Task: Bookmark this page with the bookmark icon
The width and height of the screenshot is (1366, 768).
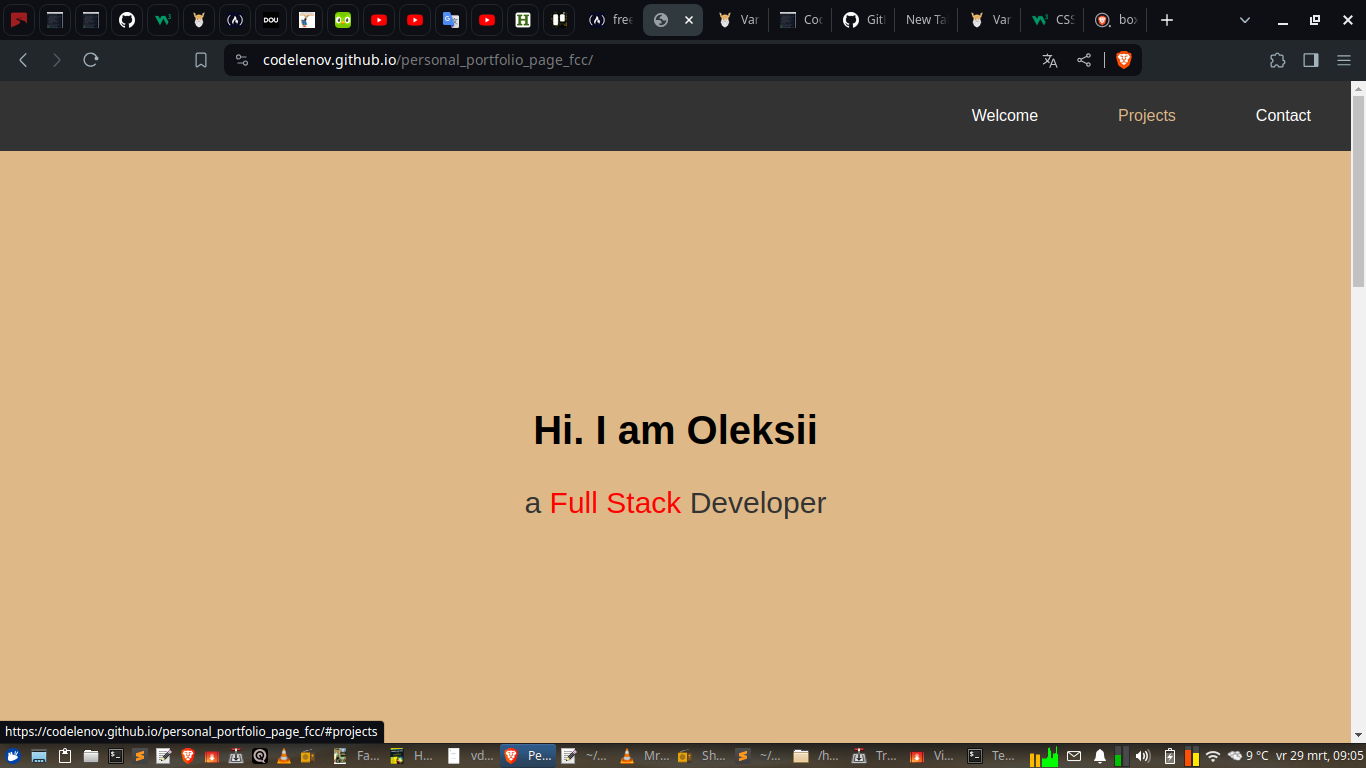Action: tap(201, 60)
